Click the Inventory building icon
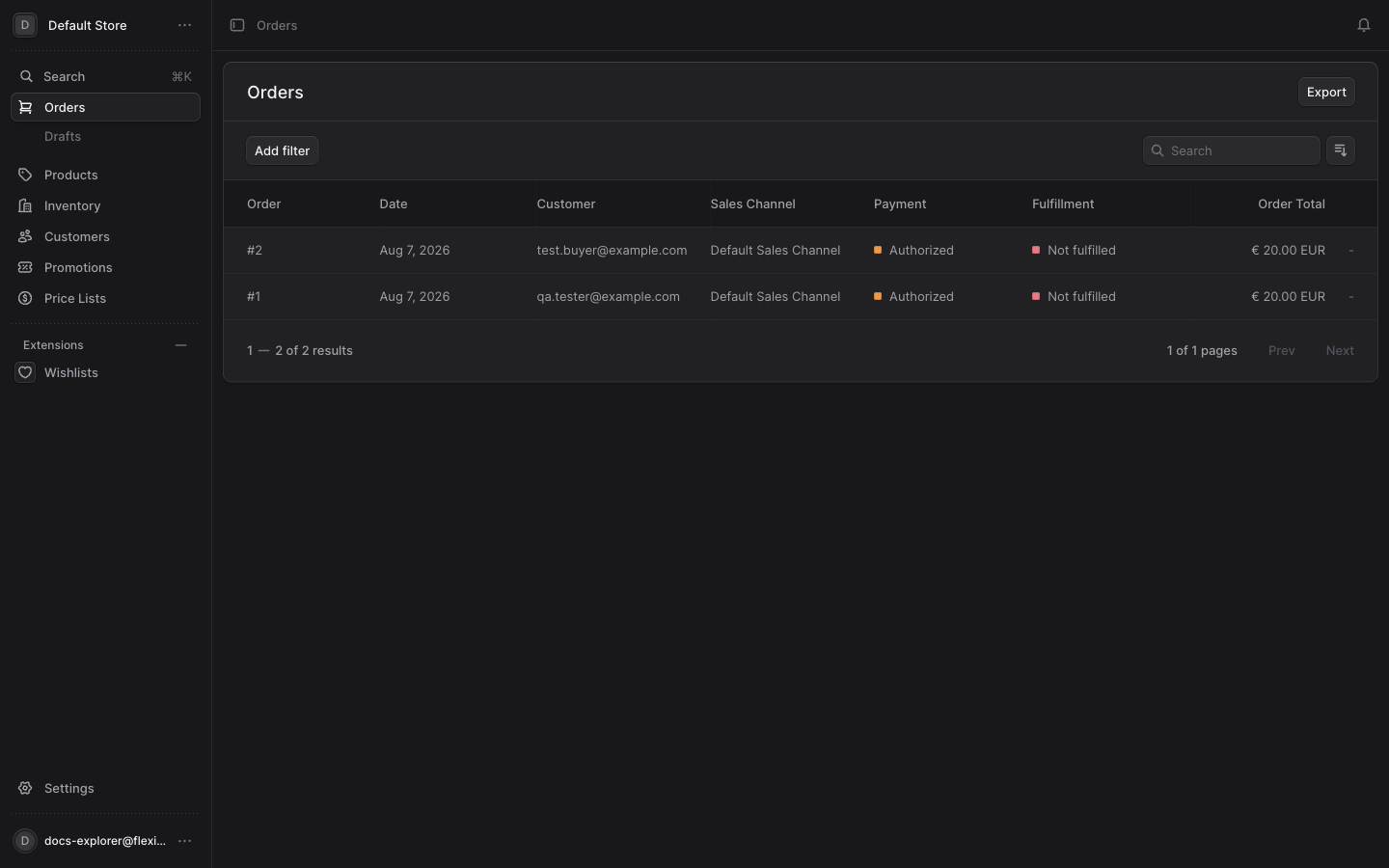Viewport: 1389px width, 868px height. [26, 205]
